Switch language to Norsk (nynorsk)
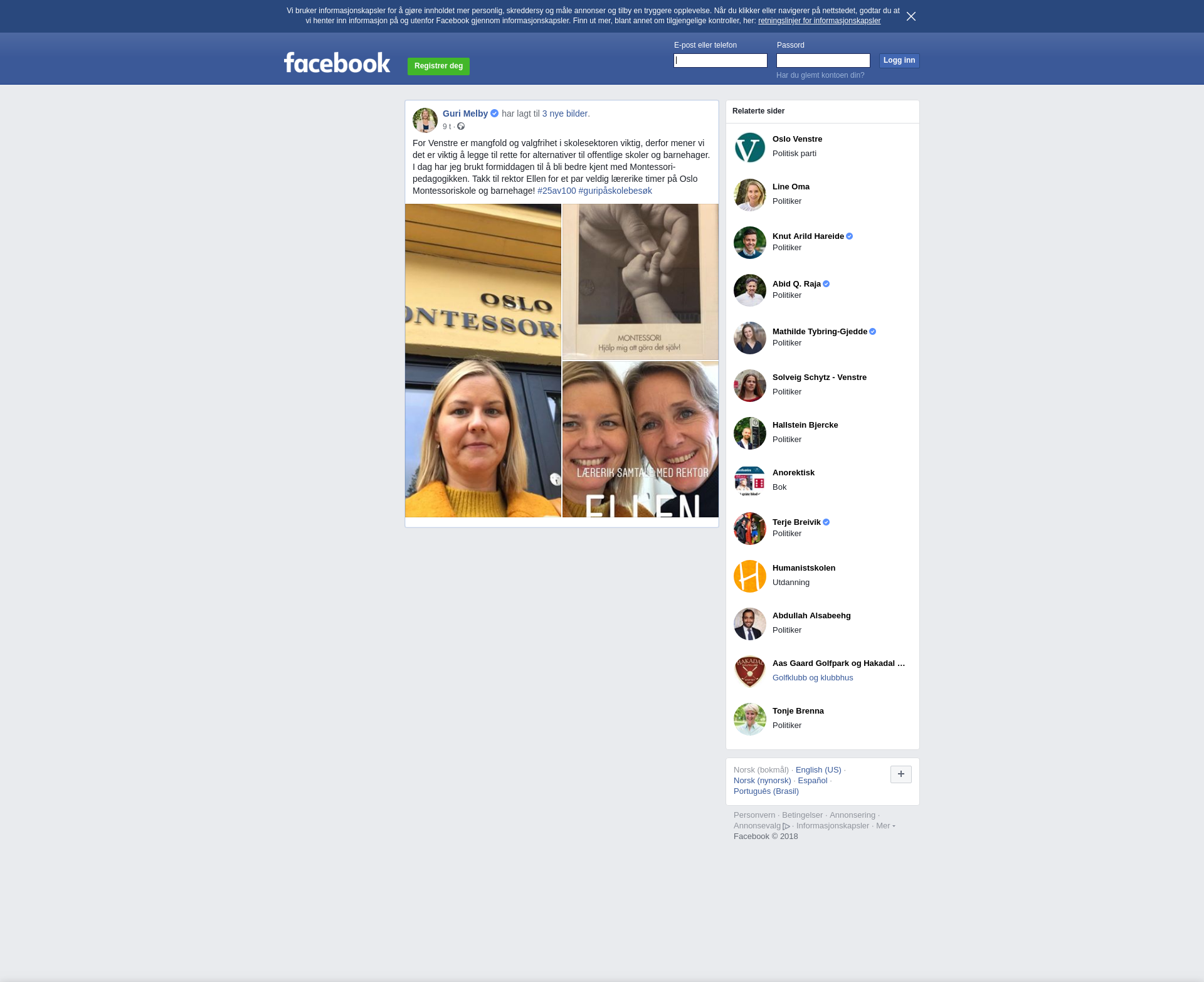 [x=763, y=781]
